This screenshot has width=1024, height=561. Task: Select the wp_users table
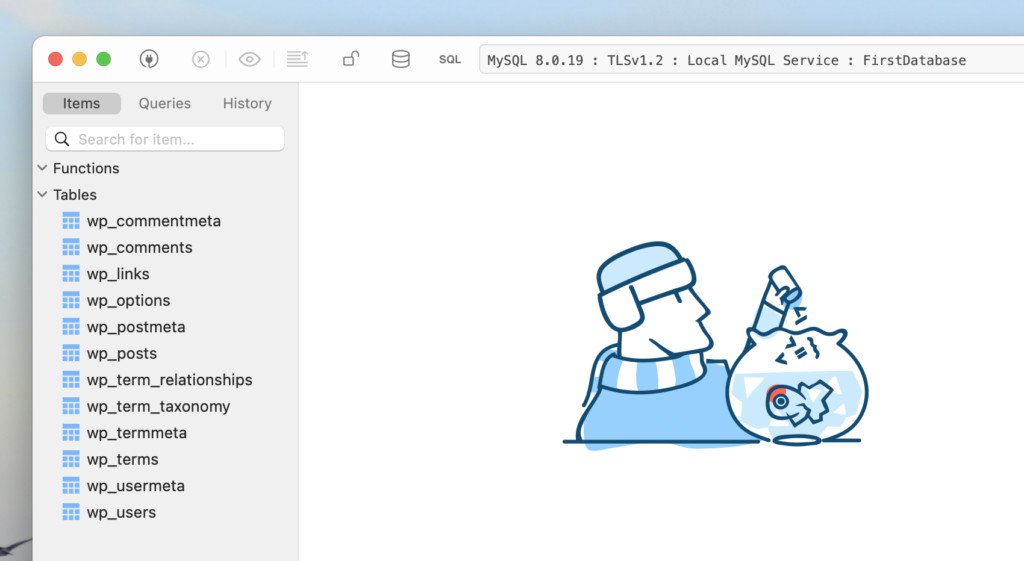click(x=121, y=512)
